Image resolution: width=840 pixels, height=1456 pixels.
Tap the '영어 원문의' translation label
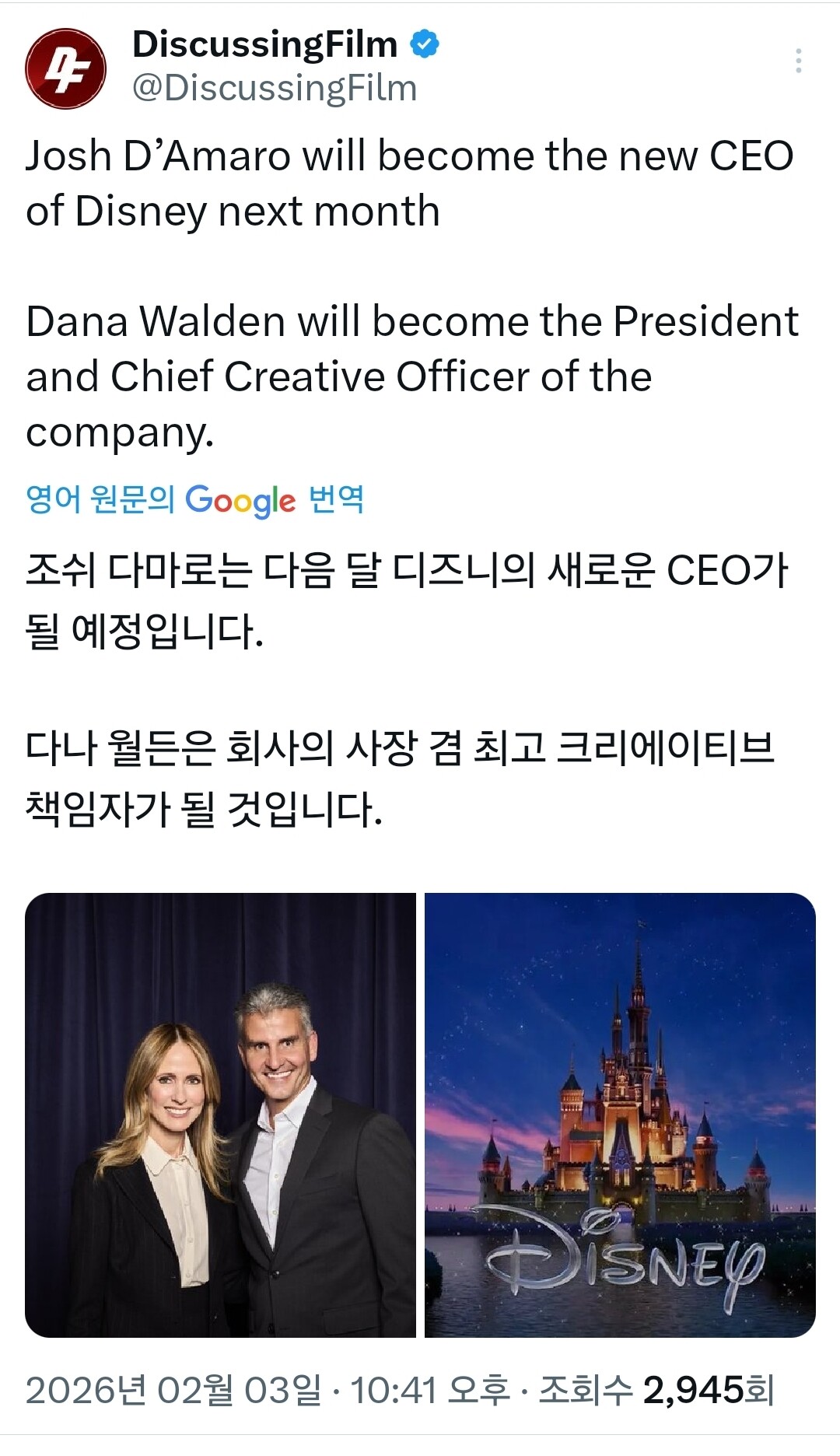(100, 499)
